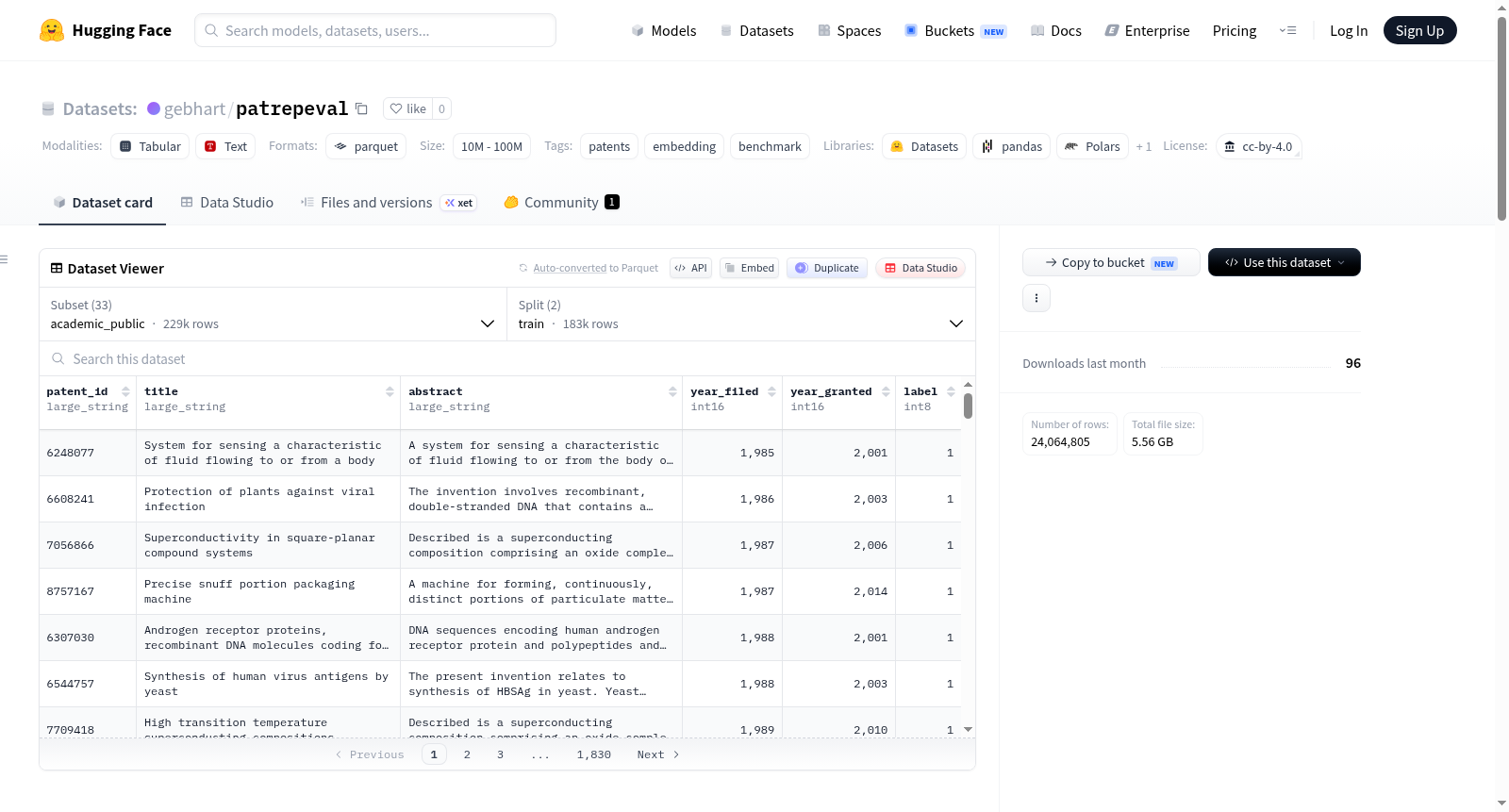Screen dimensions: 1509x812
Task: Show the +1 more libraries
Action: pyautogui.click(x=1144, y=146)
